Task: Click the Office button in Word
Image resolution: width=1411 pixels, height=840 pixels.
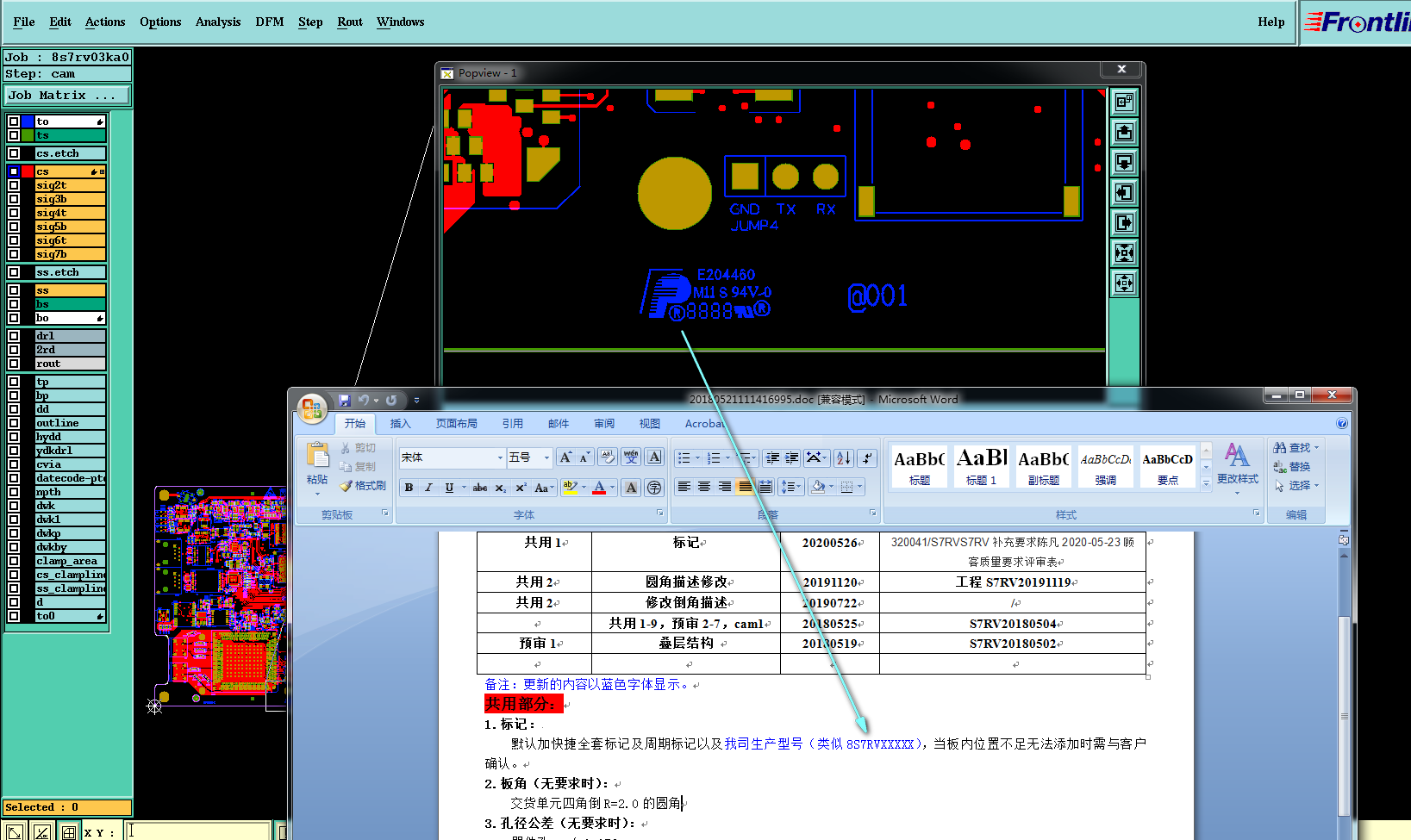Action: (x=312, y=408)
